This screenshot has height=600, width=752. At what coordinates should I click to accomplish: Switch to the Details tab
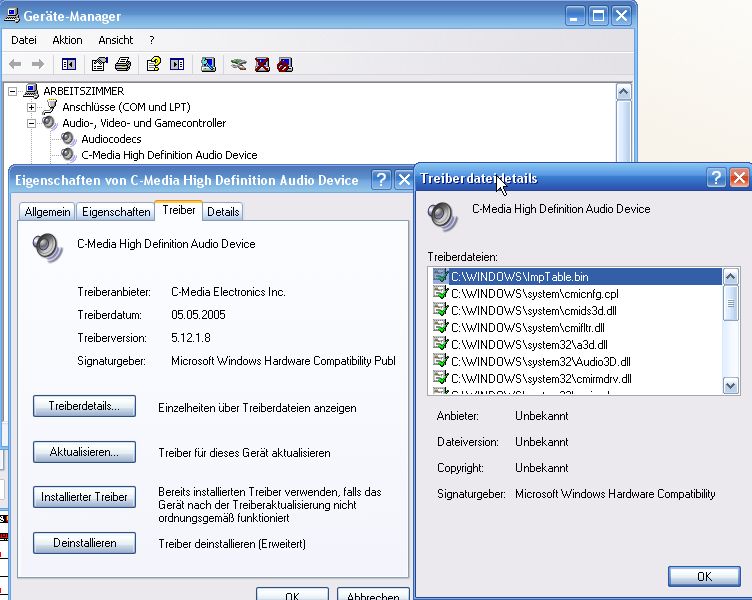click(x=223, y=212)
